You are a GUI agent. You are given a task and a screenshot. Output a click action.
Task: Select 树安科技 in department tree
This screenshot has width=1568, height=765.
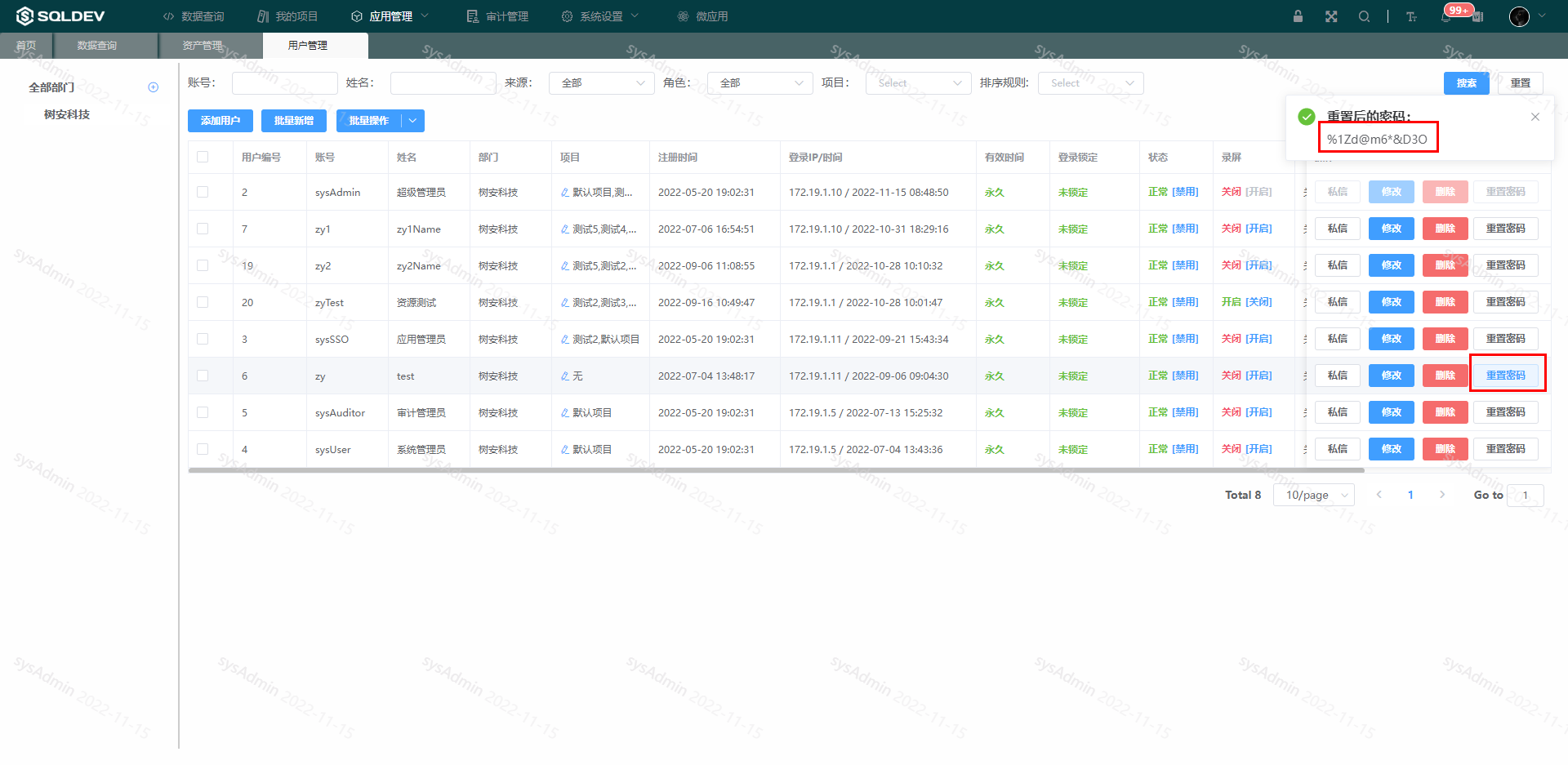[67, 114]
